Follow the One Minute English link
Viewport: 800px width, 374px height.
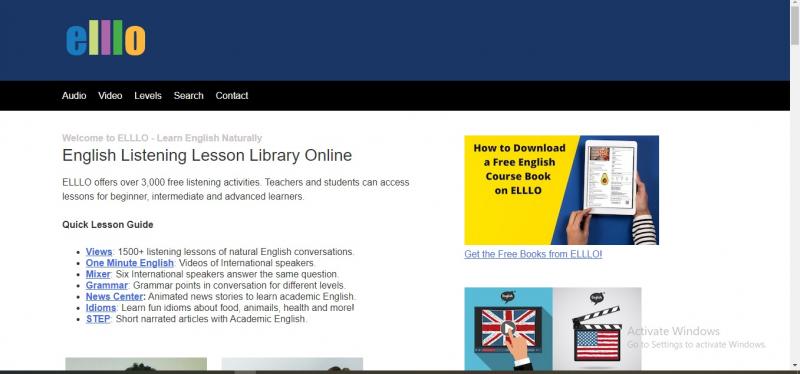tap(130, 263)
